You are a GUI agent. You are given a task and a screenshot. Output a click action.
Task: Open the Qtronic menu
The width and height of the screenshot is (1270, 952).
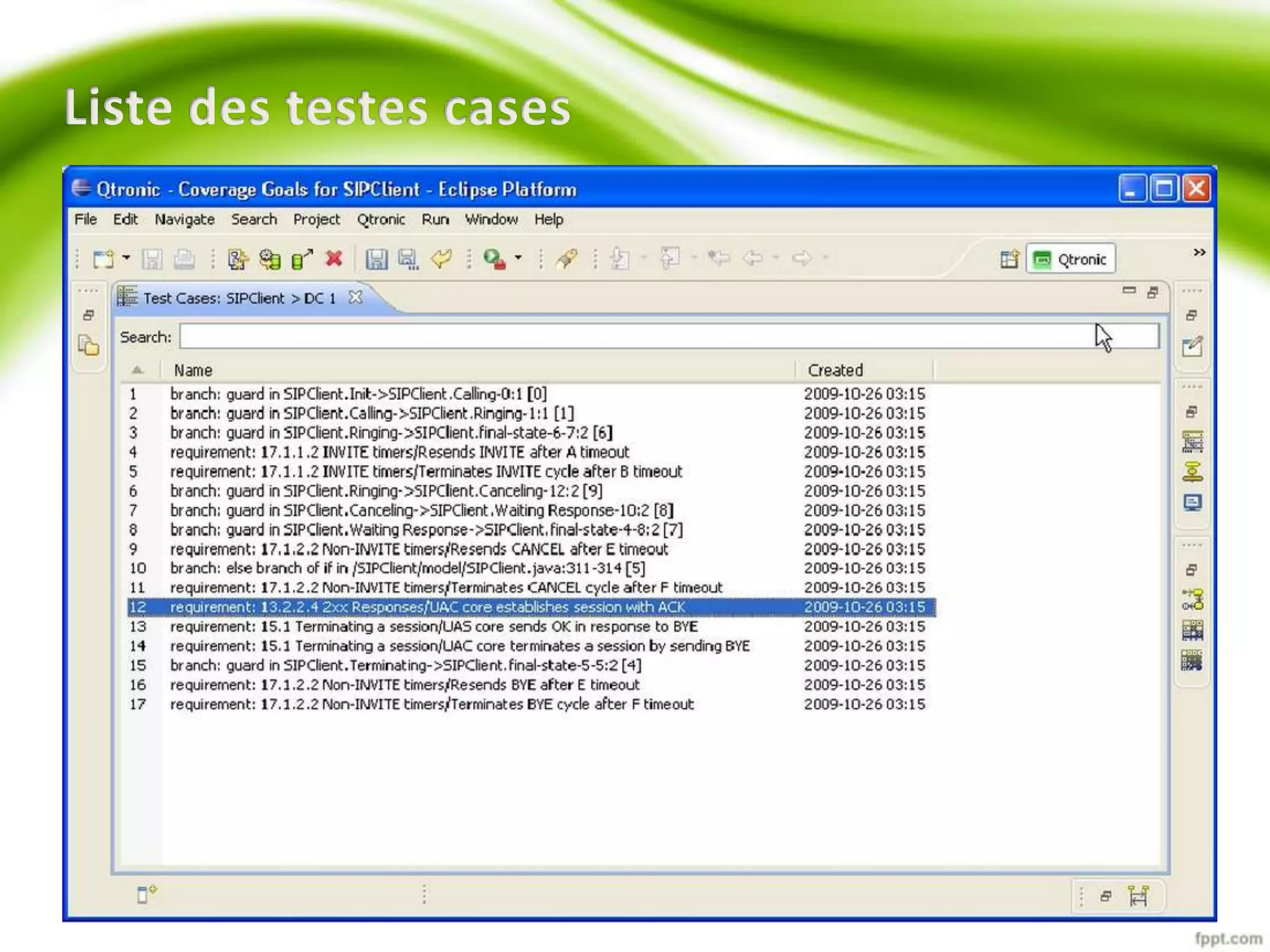(x=380, y=219)
